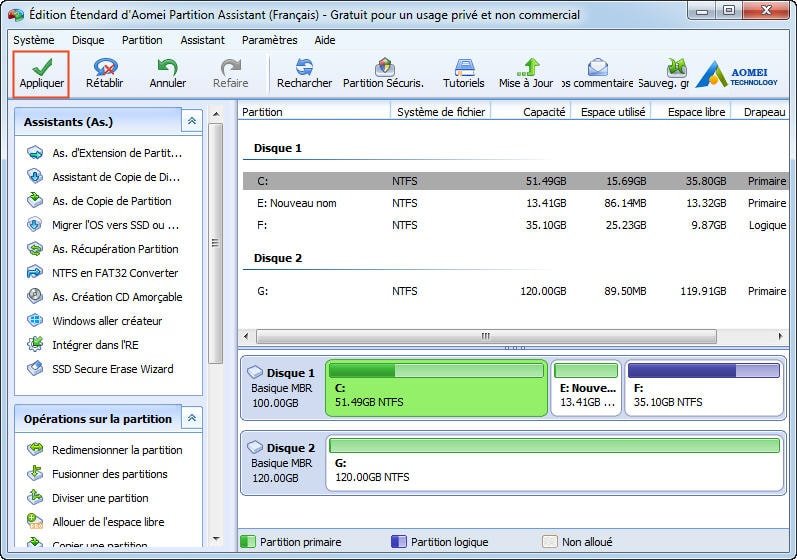Click the Disque 2 group header
The width and height of the screenshot is (797, 560).
(278, 258)
